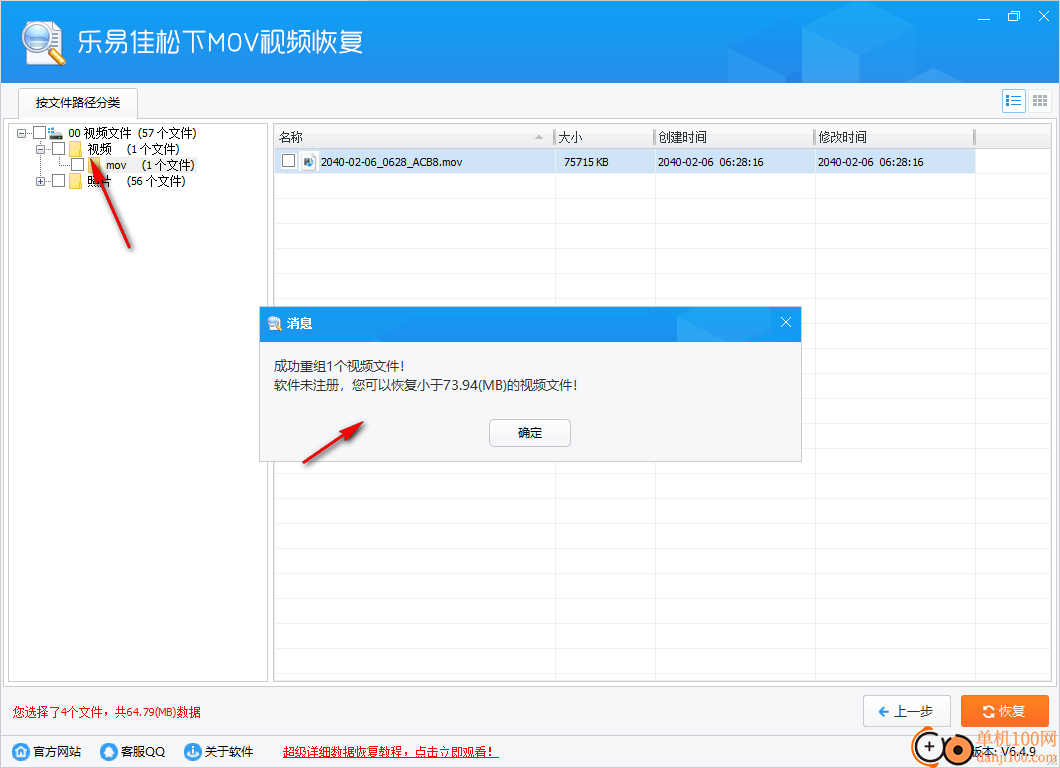This screenshot has width=1060, height=768.
Task: Close the application window
Action: (1044, 17)
